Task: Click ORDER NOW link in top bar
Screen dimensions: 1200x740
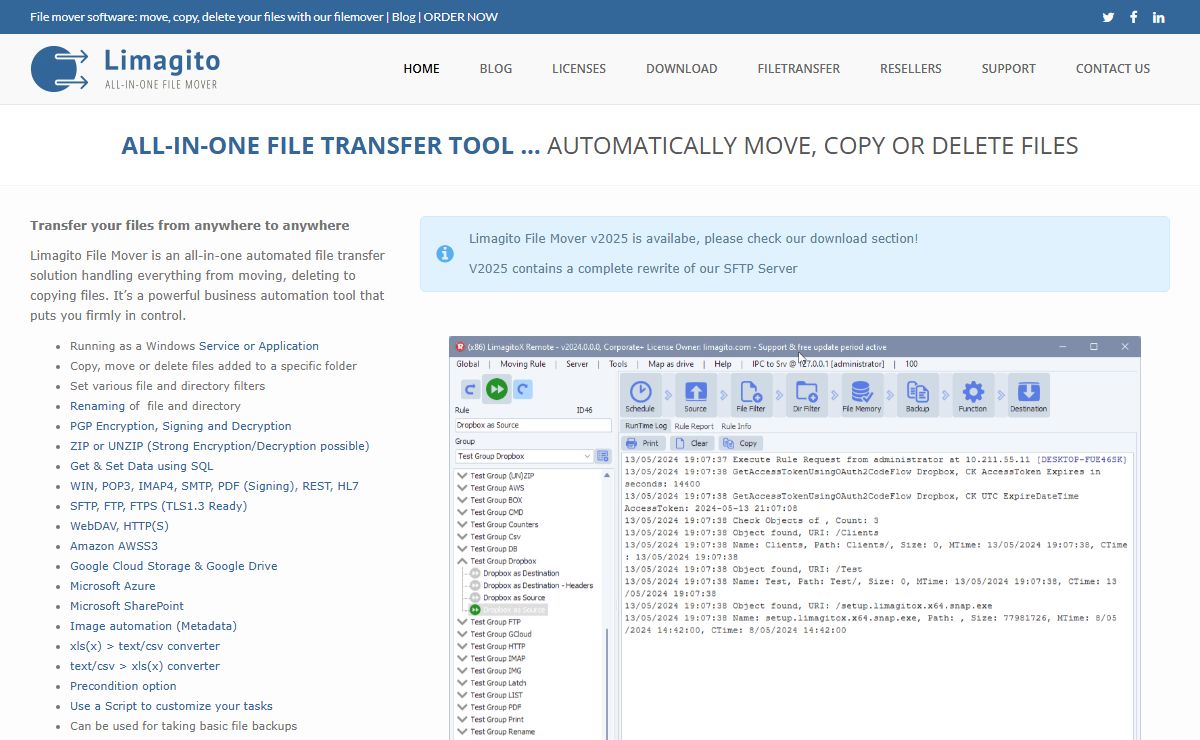Action: 461,17
